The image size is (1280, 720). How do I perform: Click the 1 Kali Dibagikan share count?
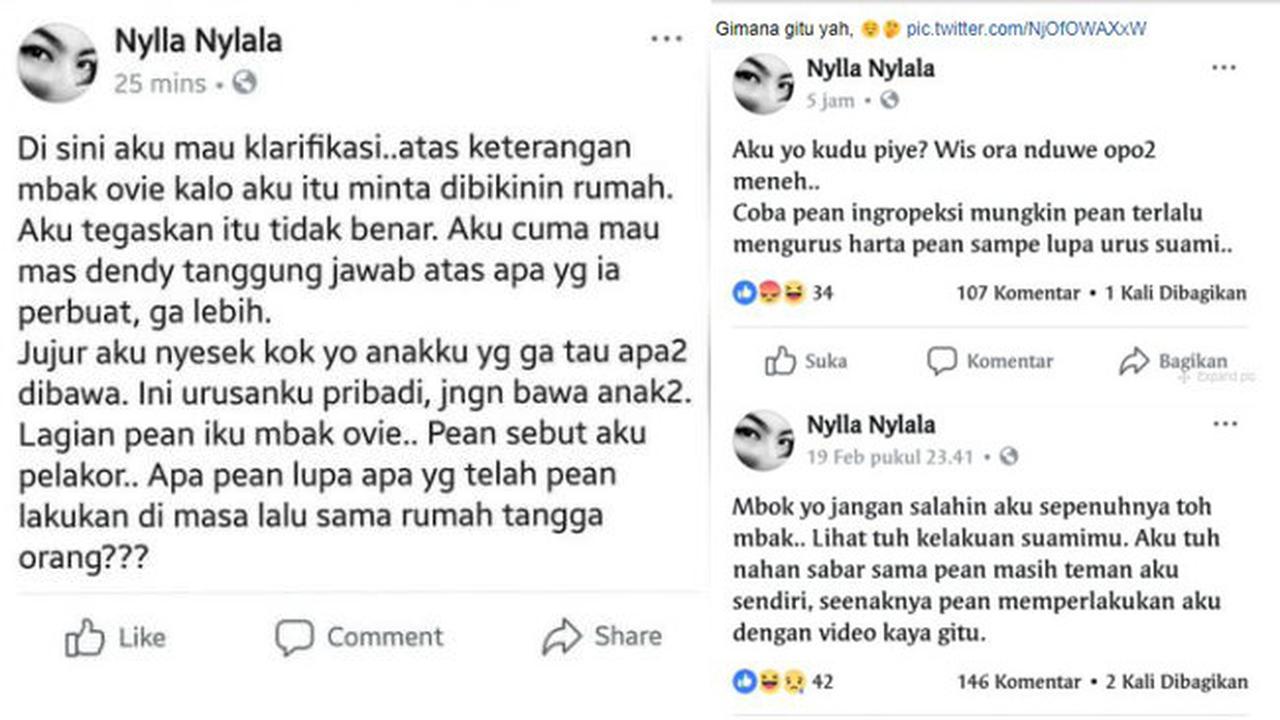coord(1175,293)
